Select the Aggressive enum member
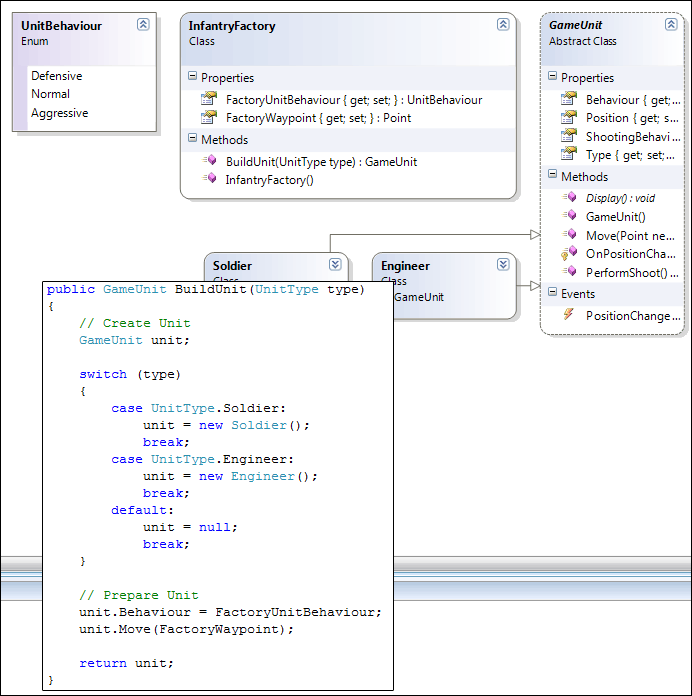This screenshot has width=692, height=696. click(x=59, y=113)
